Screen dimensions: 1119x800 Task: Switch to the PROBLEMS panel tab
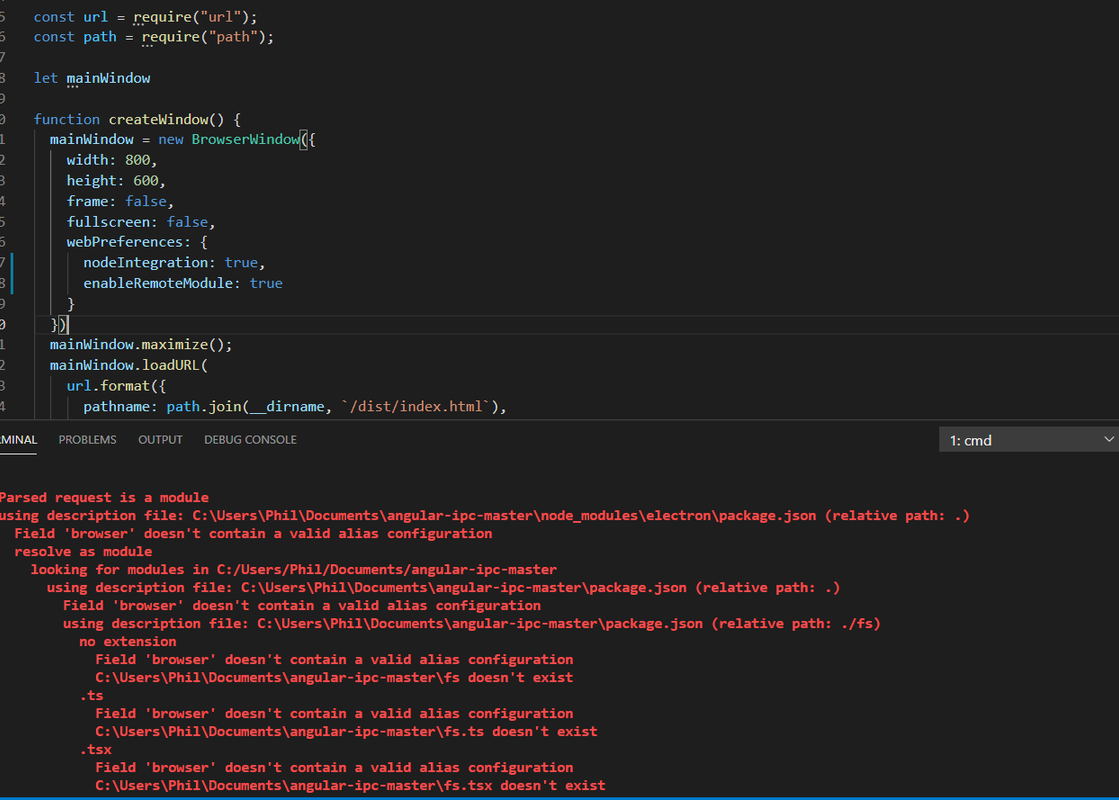coord(87,440)
